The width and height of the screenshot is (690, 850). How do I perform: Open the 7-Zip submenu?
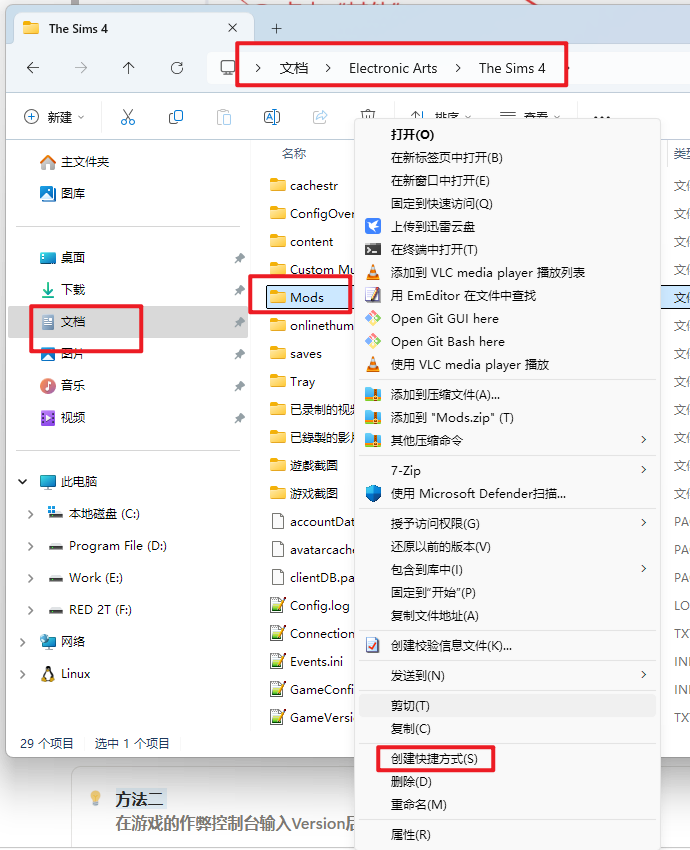[x=507, y=471]
